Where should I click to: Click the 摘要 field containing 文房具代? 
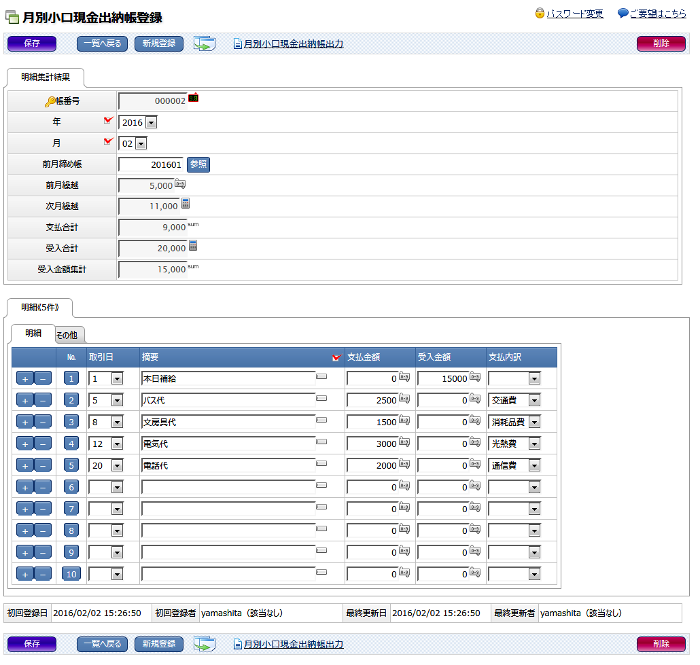click(x=228, y=422)
